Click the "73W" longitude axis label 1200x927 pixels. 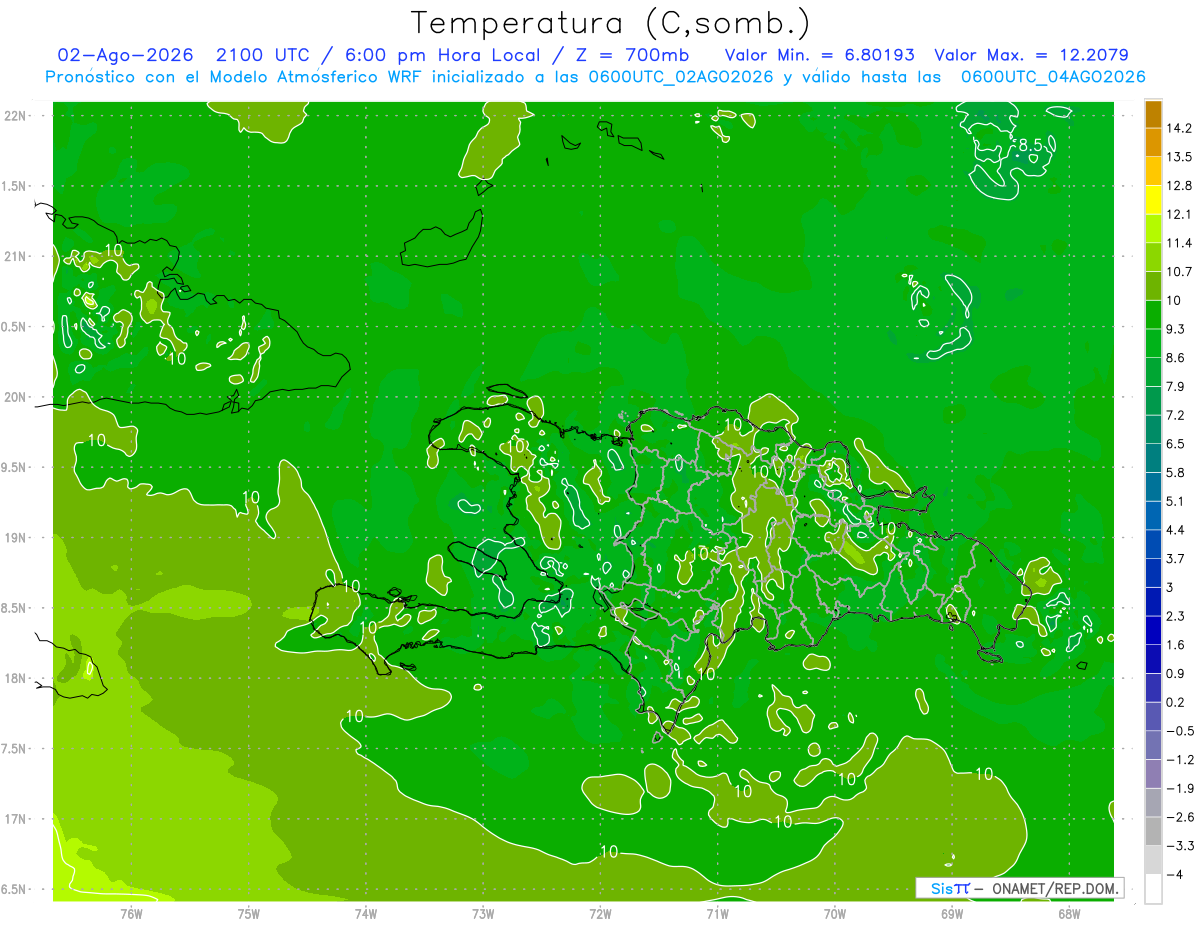pyautogui.click(x=483, y=912)
